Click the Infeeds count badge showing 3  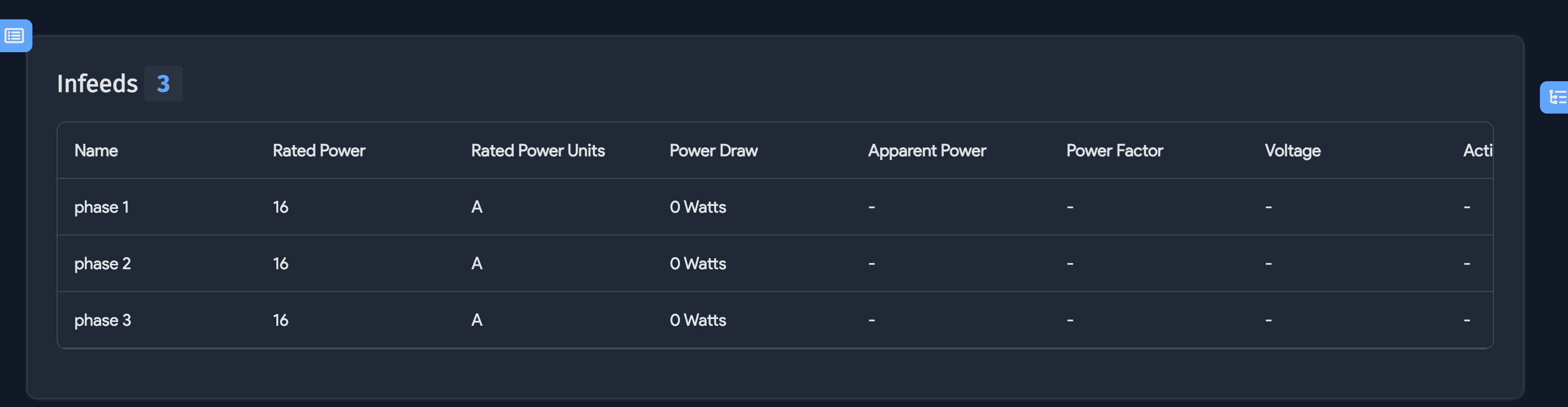coord(163,83)
